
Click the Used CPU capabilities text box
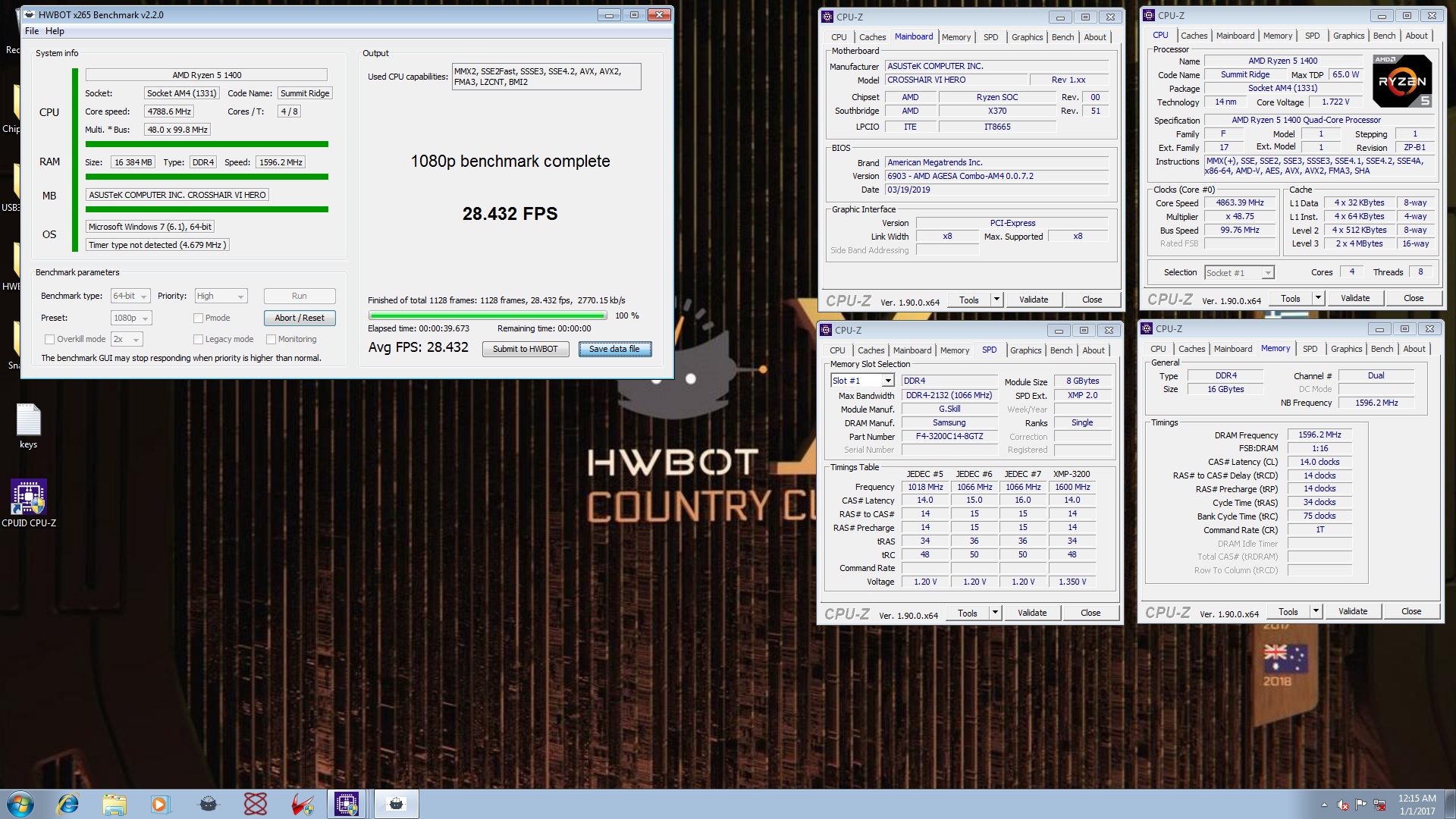click(546, 77)
